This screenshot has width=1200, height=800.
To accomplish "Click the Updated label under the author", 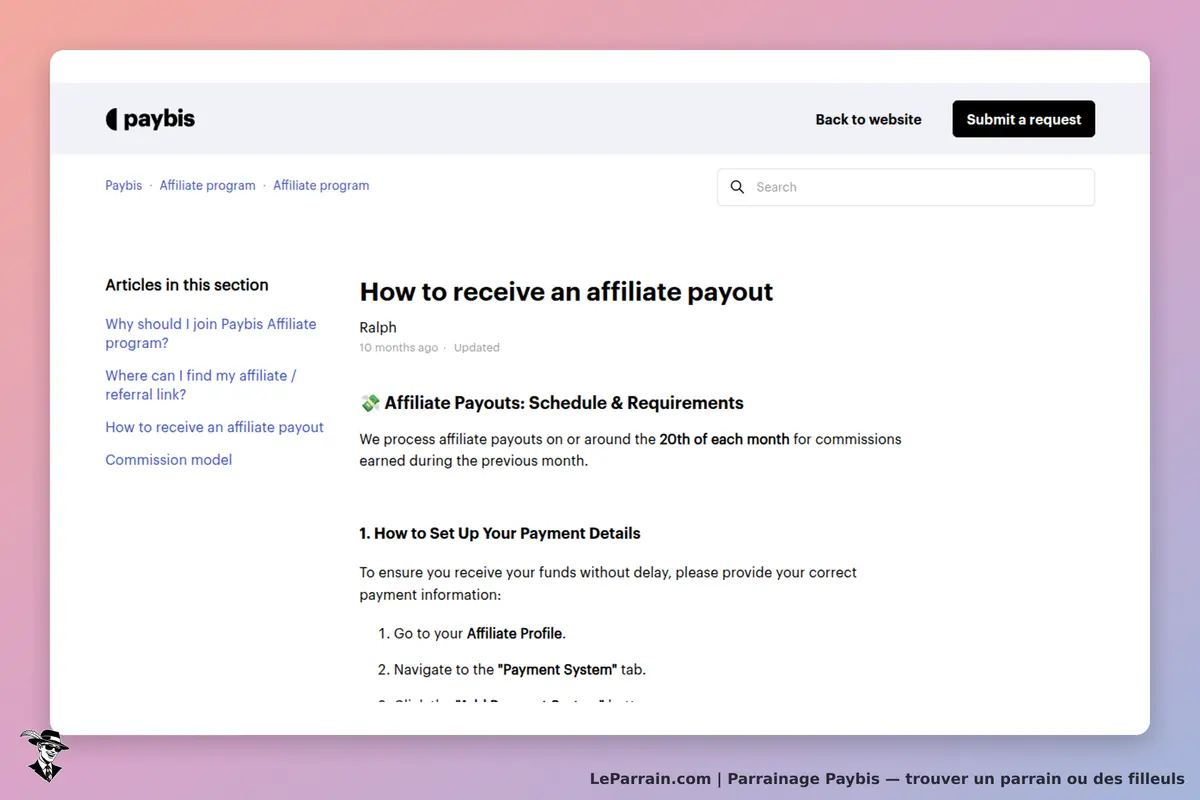I will click(x=477, y=348).
